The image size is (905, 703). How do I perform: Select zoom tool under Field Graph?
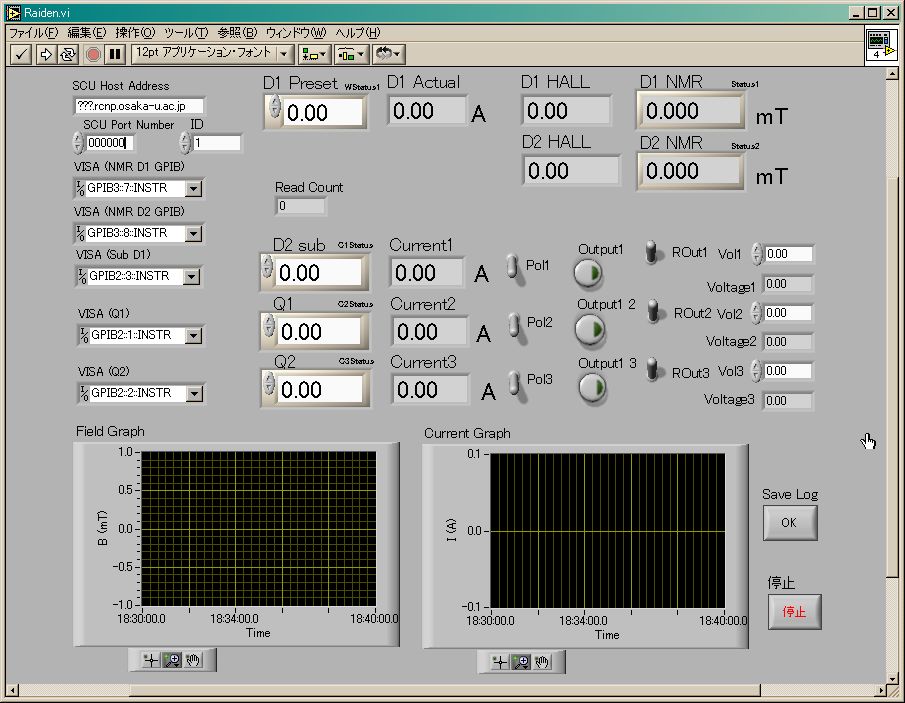tap(172, 660)
